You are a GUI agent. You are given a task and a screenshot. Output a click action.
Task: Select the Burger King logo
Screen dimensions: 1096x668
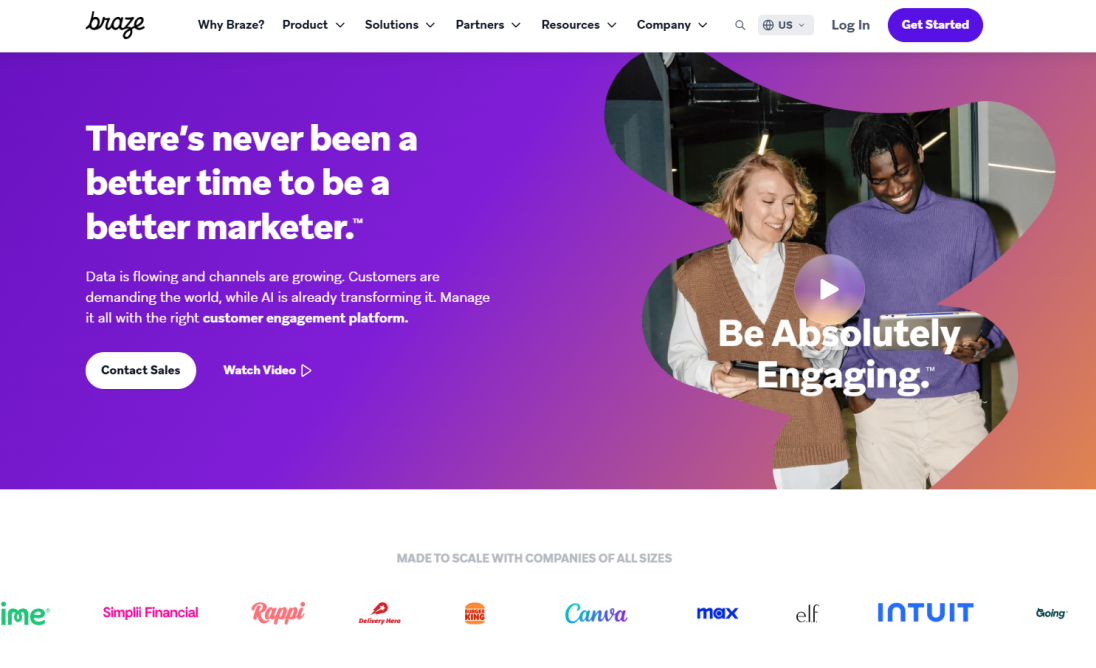(x=475, y=613)
